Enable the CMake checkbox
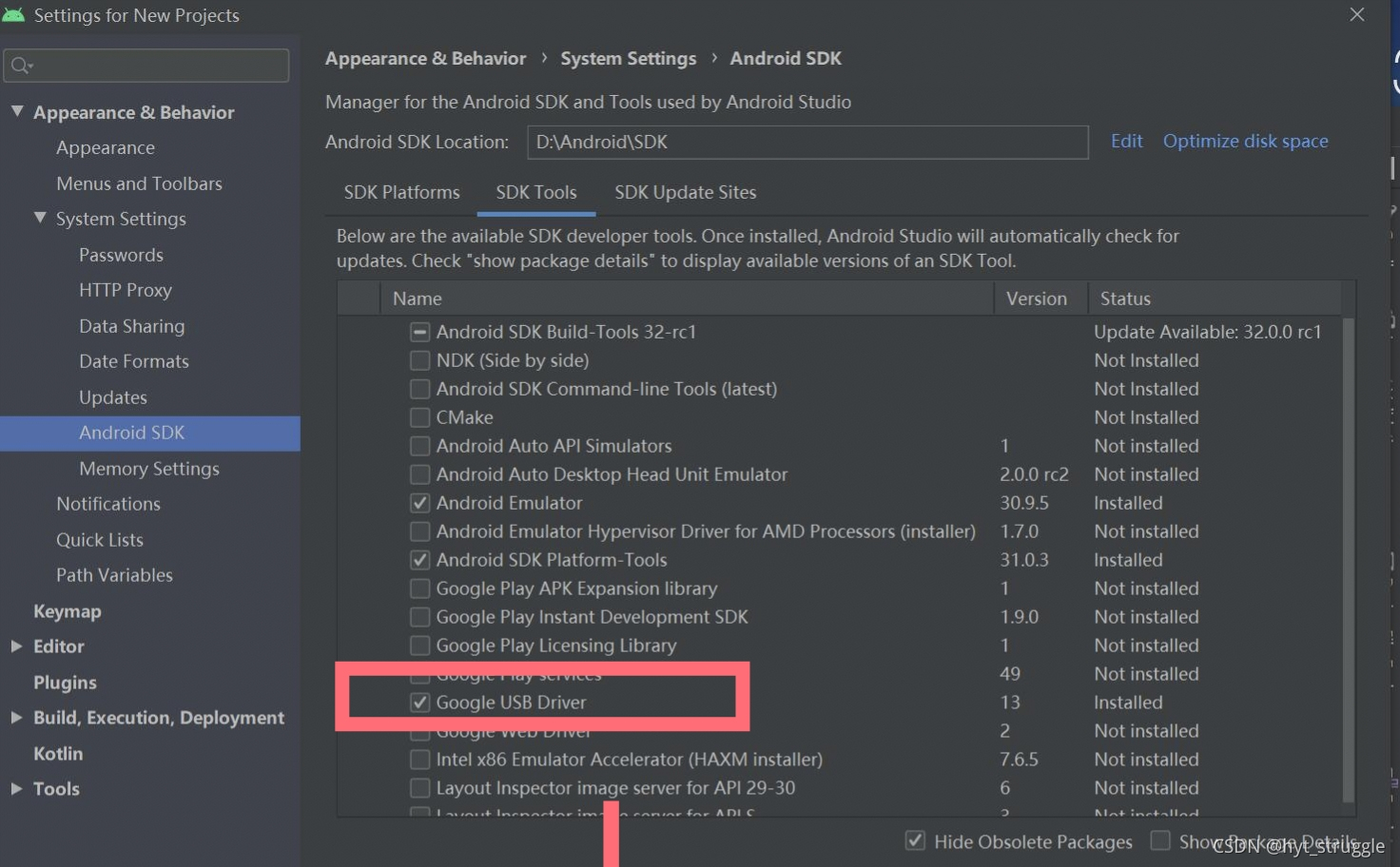Viewport: 1400px width, 867px height. (x=419, y=417)
